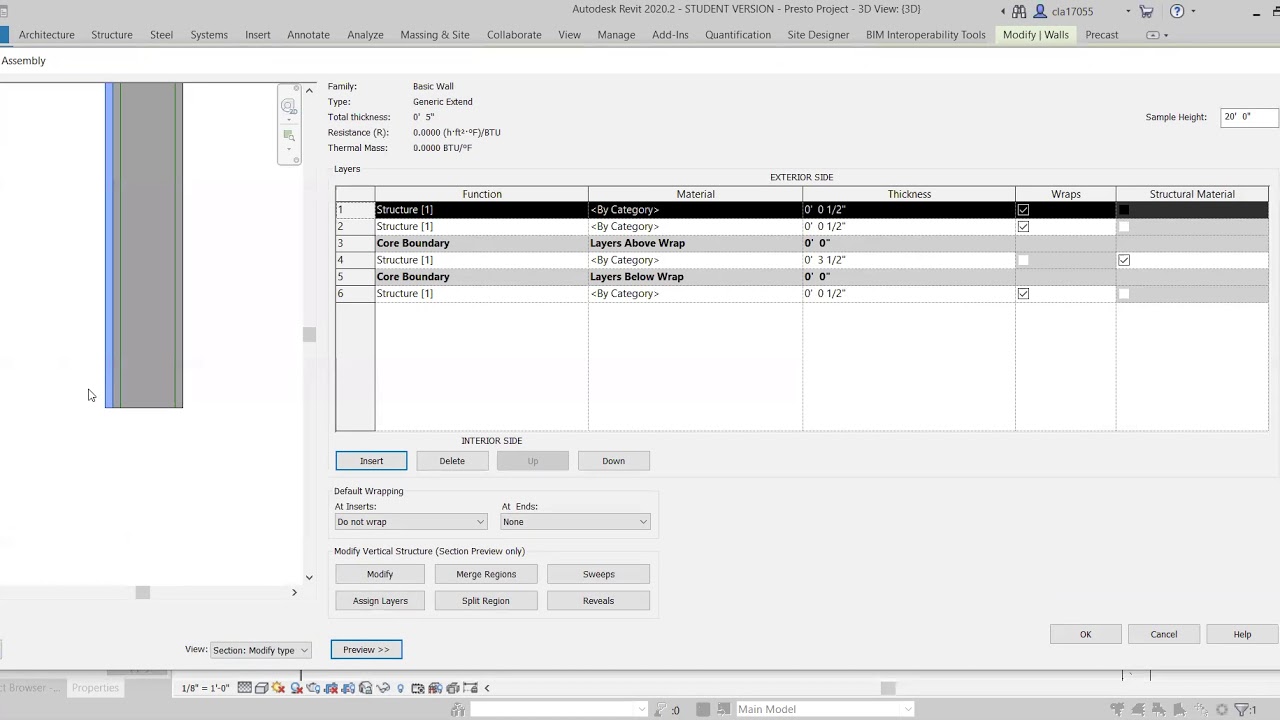
Task: Click the select links icon in status bar
Action: [1117, 709]
